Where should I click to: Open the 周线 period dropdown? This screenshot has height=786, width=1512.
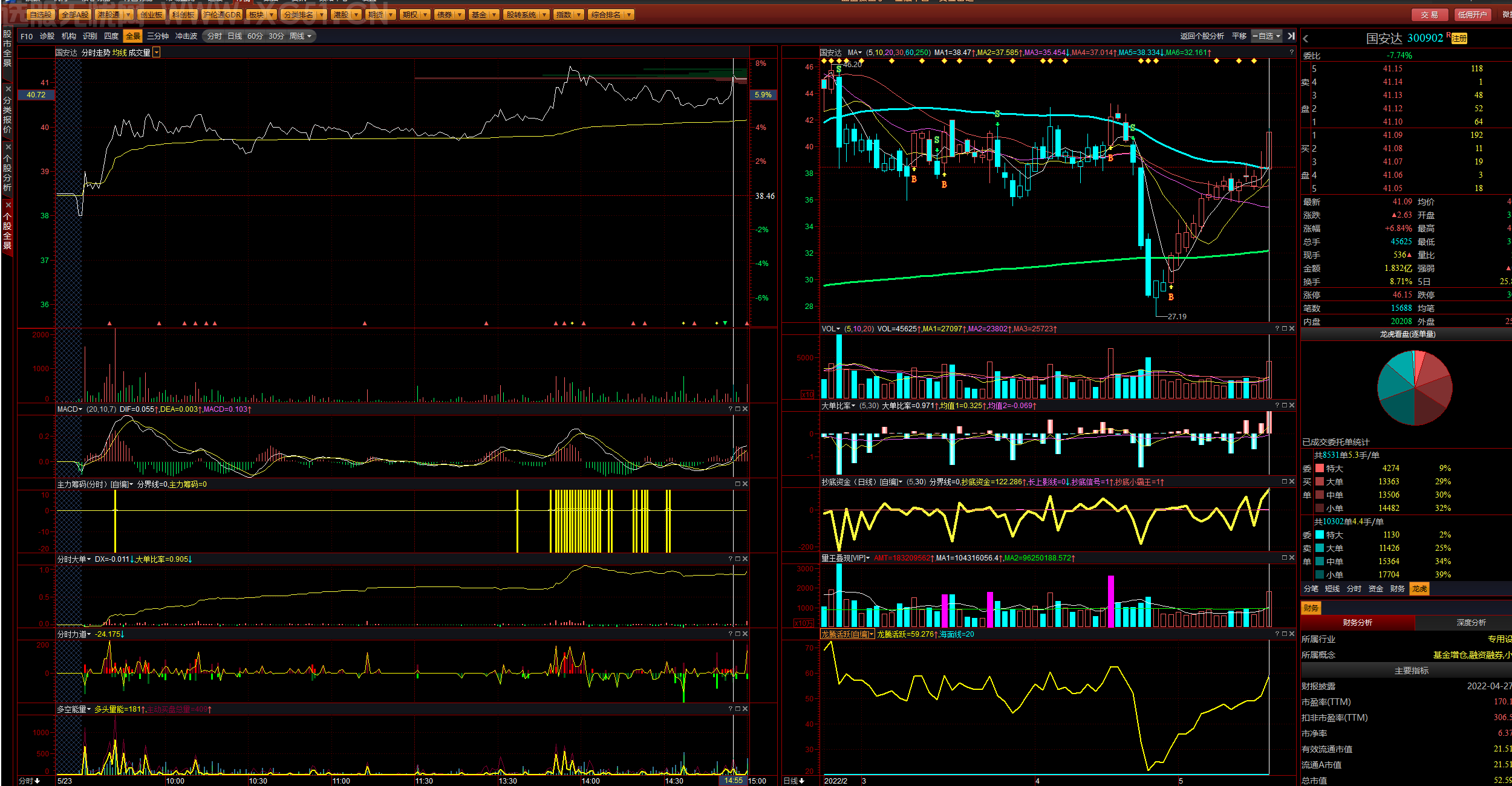[301, 36]
